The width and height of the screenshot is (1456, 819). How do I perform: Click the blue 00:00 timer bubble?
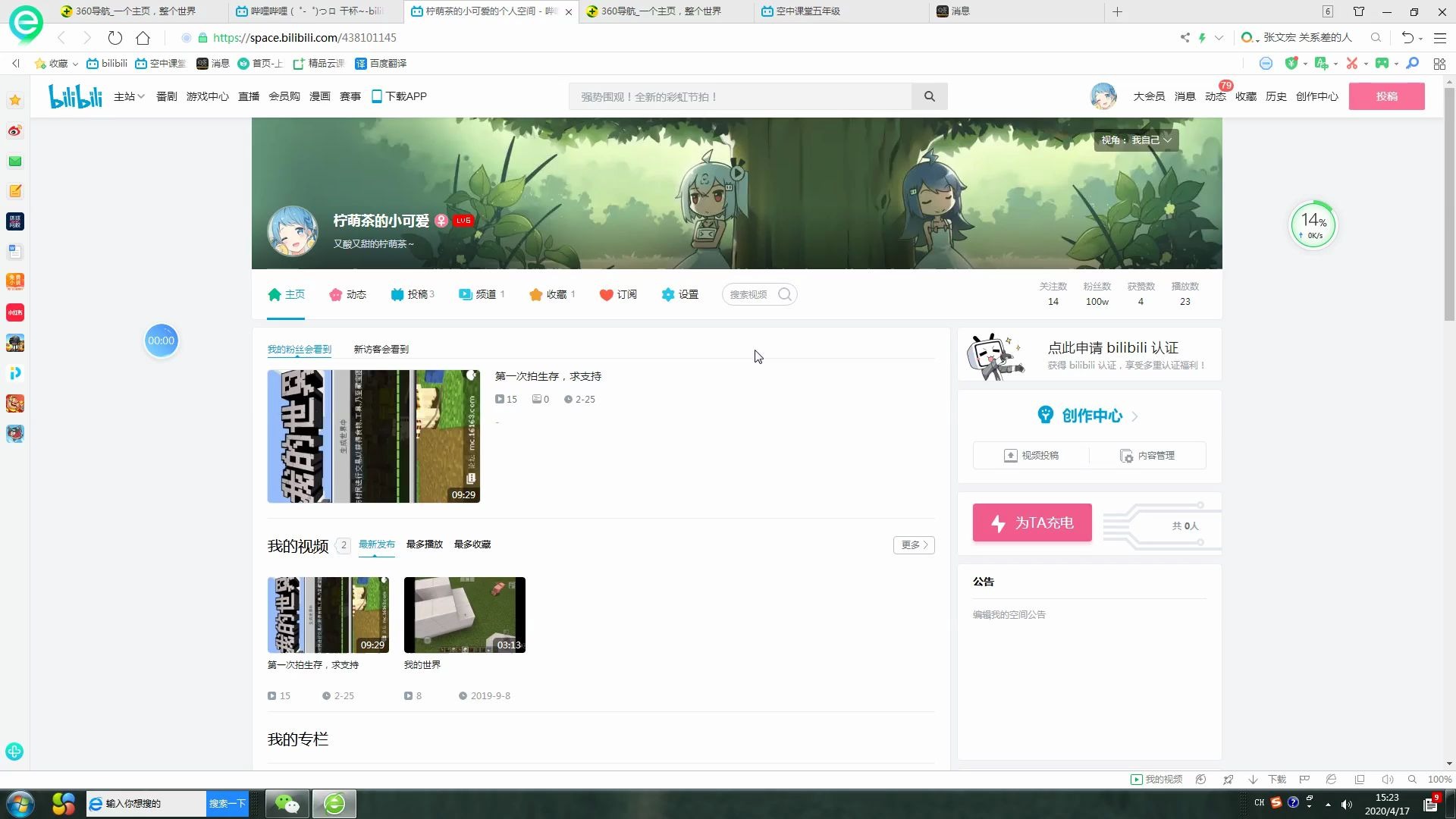click(x=161, y=340)
